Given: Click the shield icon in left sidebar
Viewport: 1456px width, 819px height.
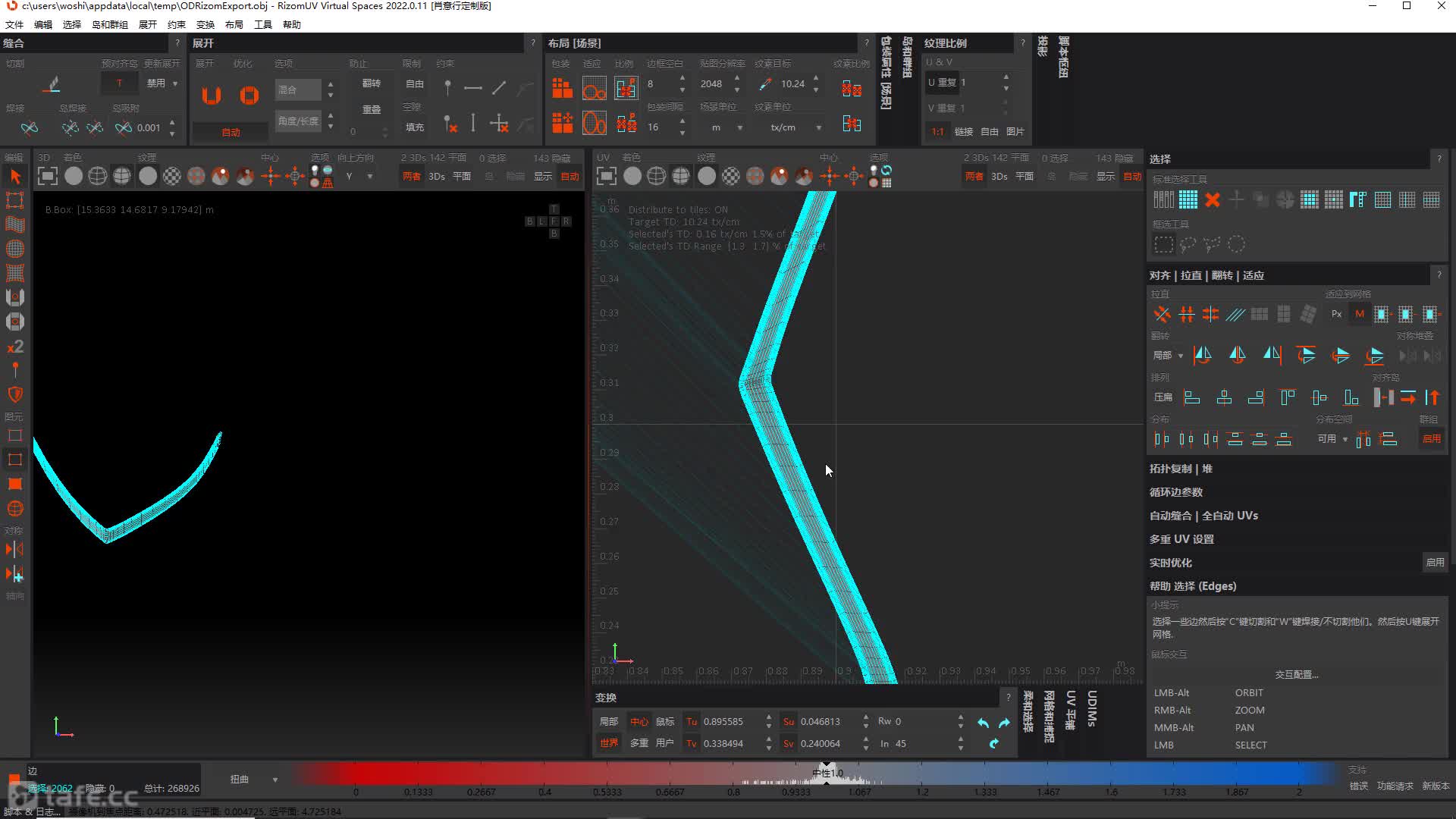Looking at the screenshot, I should [15, 394].
